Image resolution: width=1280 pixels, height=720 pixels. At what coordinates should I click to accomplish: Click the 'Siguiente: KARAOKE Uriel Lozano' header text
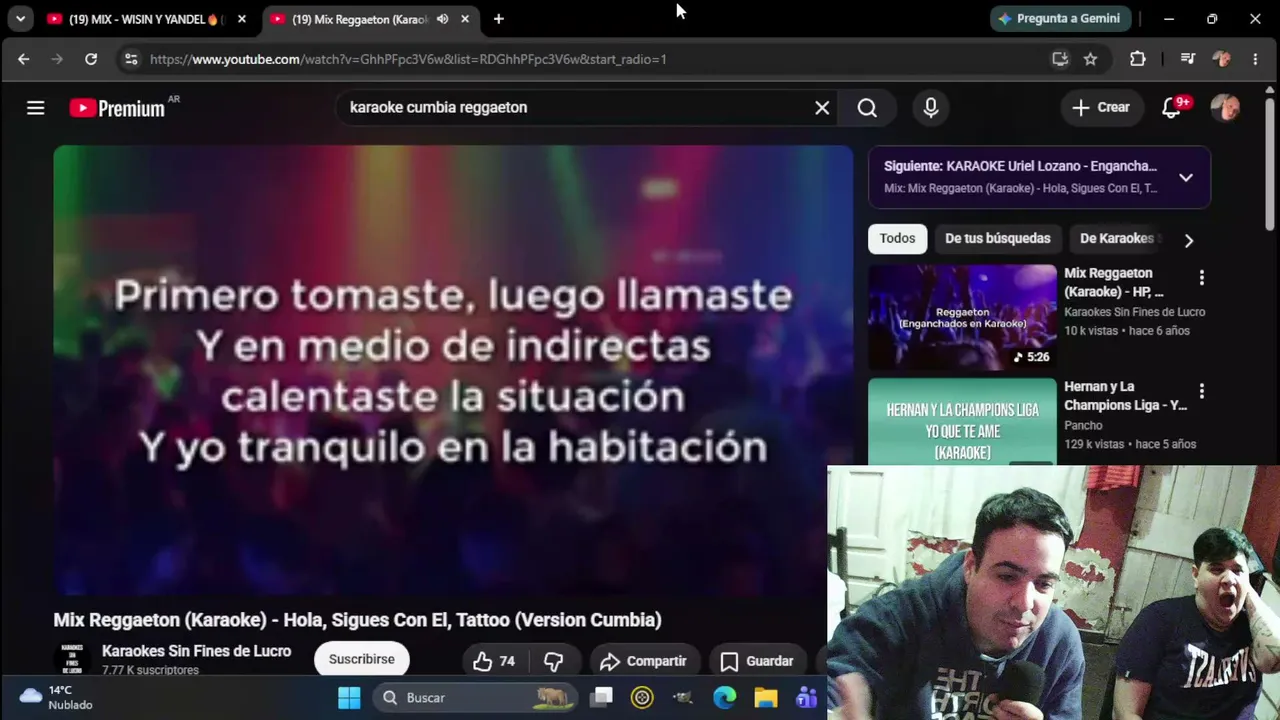[x=1020, y=166]
